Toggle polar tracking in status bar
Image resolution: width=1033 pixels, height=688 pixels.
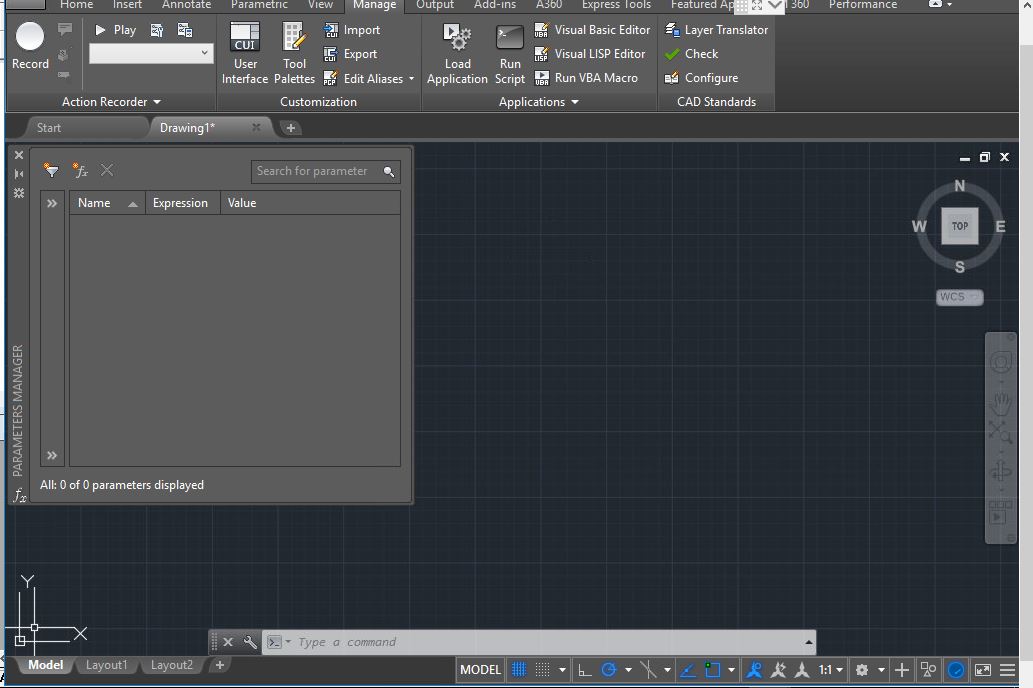(609, 670)
